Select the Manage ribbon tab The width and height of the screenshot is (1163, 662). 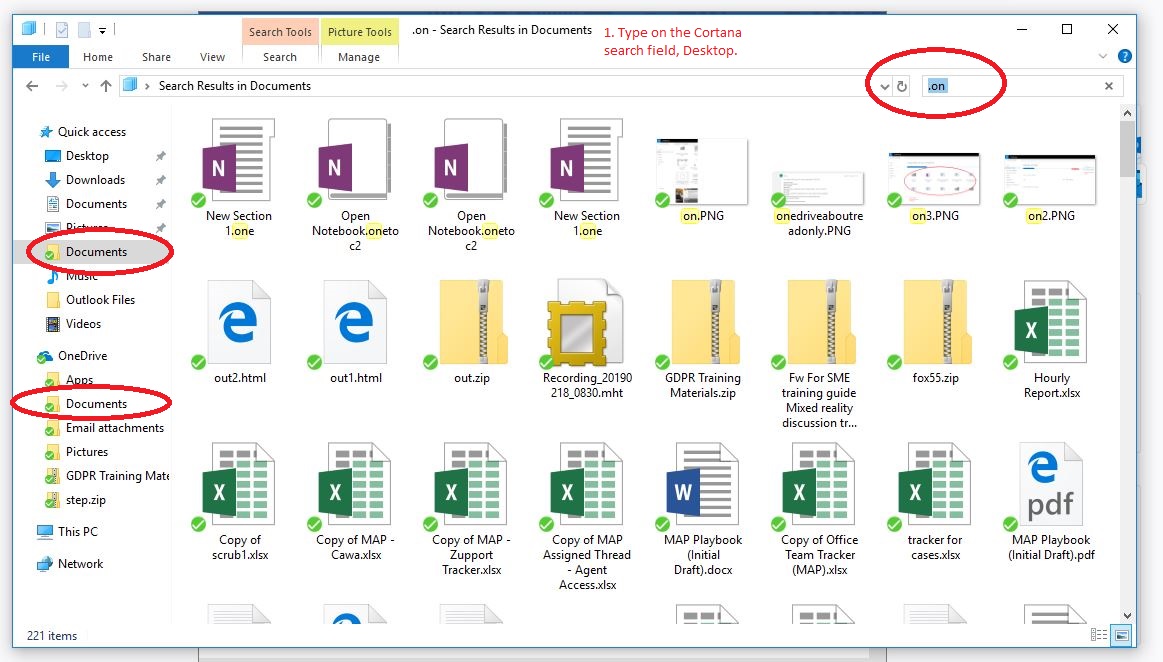click(359, 57)
